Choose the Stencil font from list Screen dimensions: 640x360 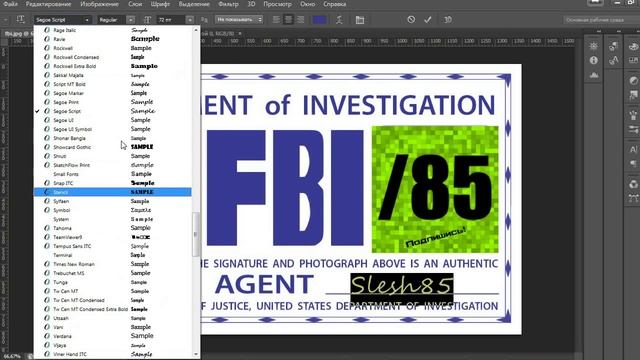[113, 192]
